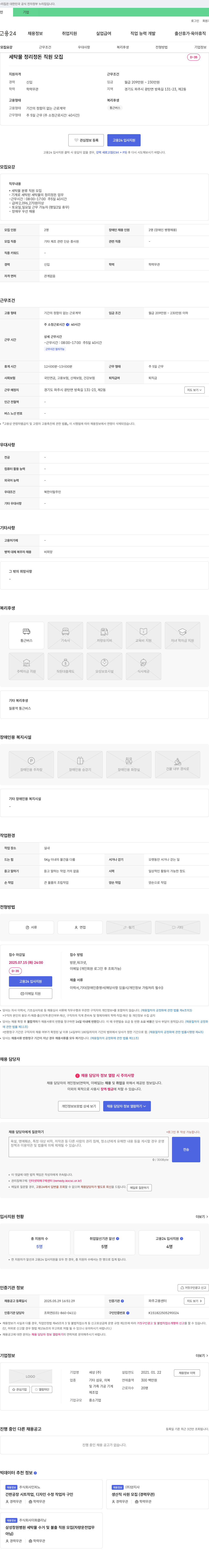Click info icon beside 빅데이터 추천 정보
This screenshot has height=1568, width=209.
(x=35, y=1473)
